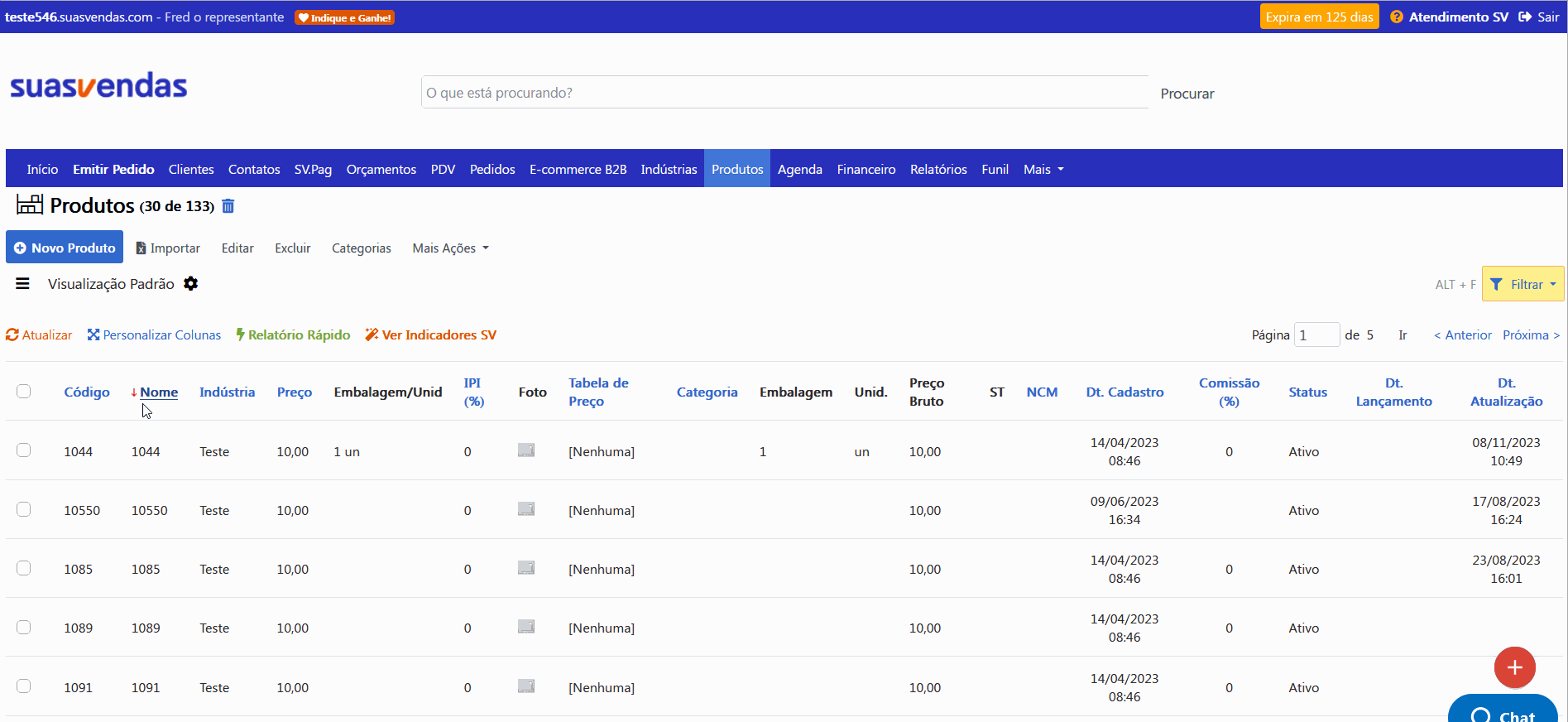Click the suasvendas logo

(98, 85)
